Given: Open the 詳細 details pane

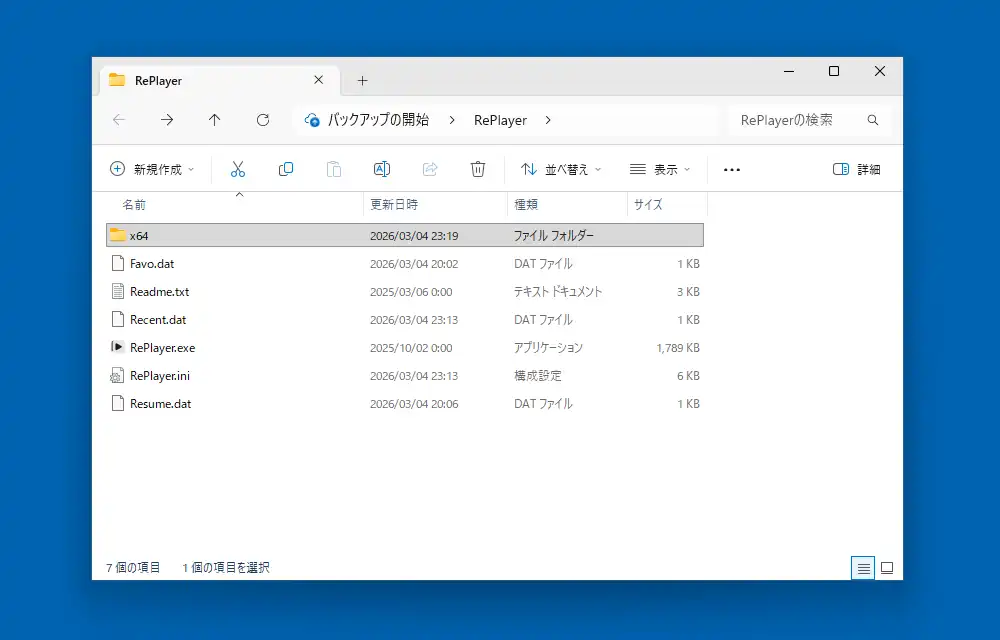Looking at the screenshot, I should [x=857, y=169].
